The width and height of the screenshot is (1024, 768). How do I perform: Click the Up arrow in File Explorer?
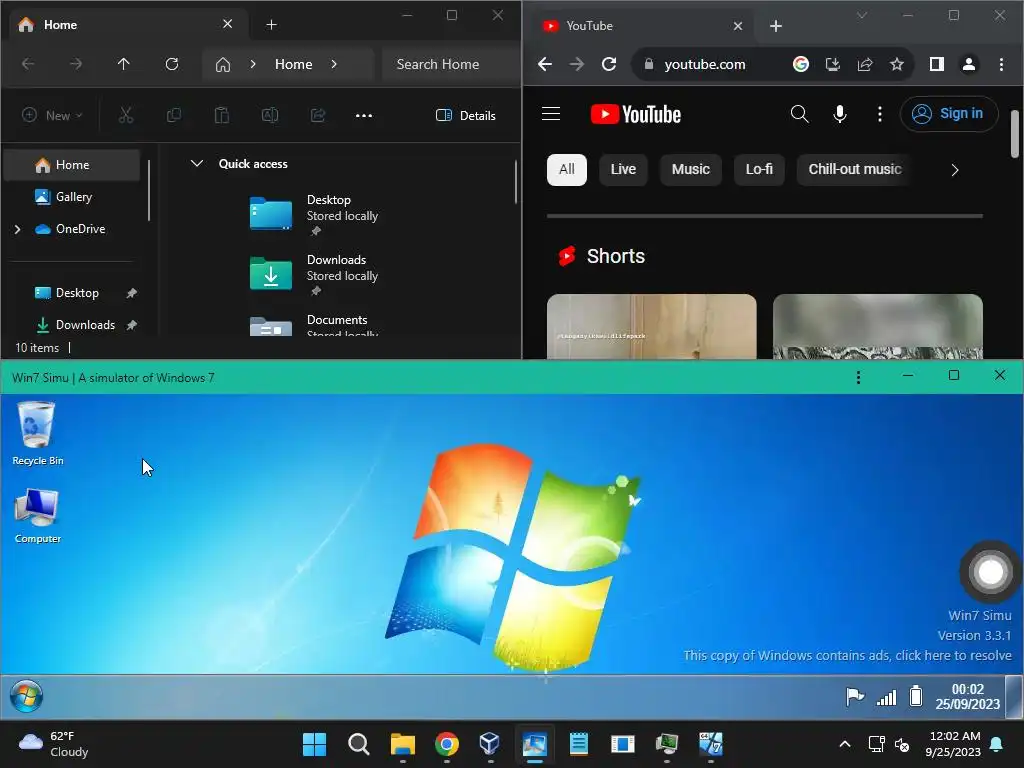[123, 64]
